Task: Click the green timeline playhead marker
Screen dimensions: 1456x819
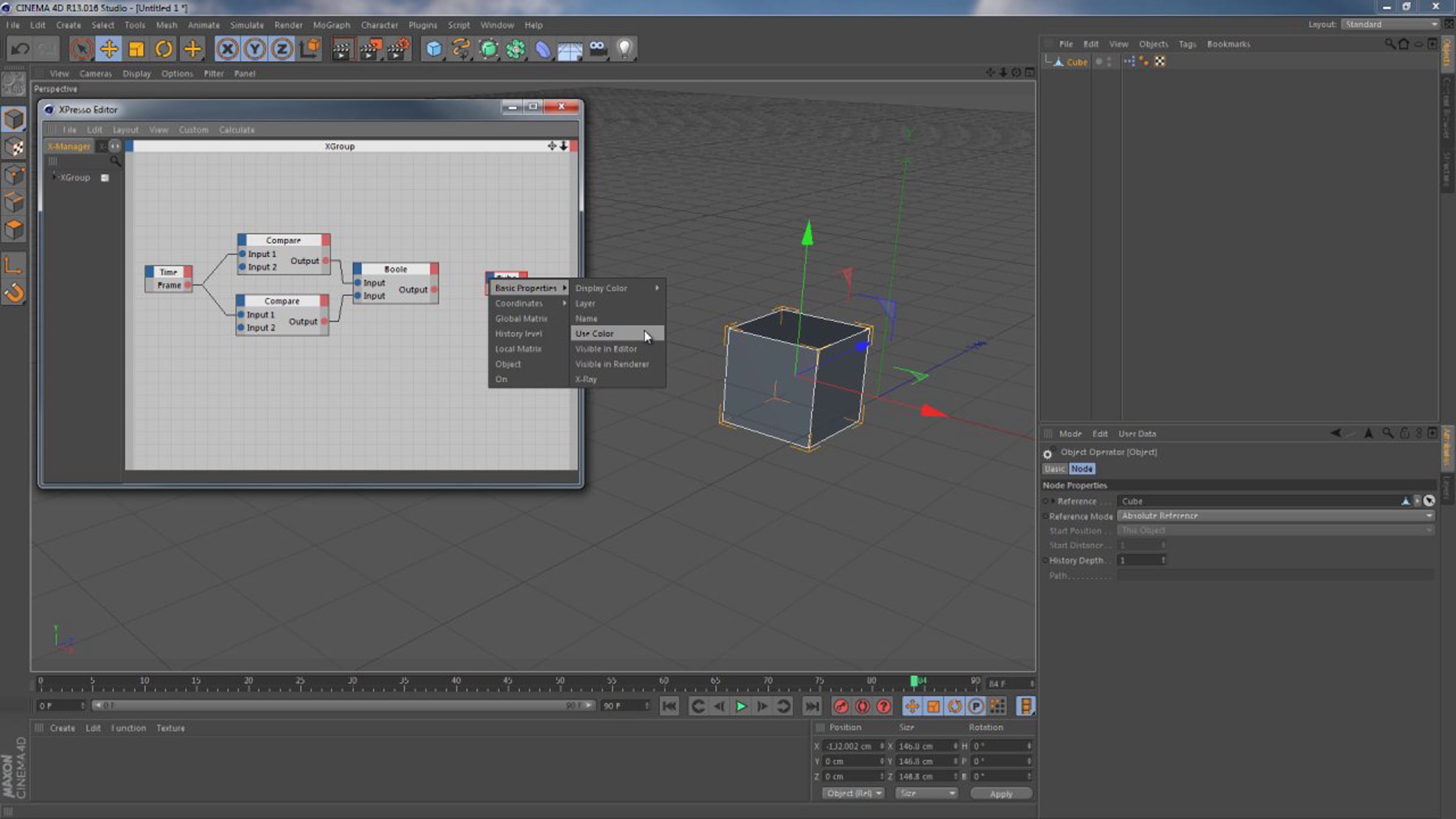Action: [x=914, y=681]
